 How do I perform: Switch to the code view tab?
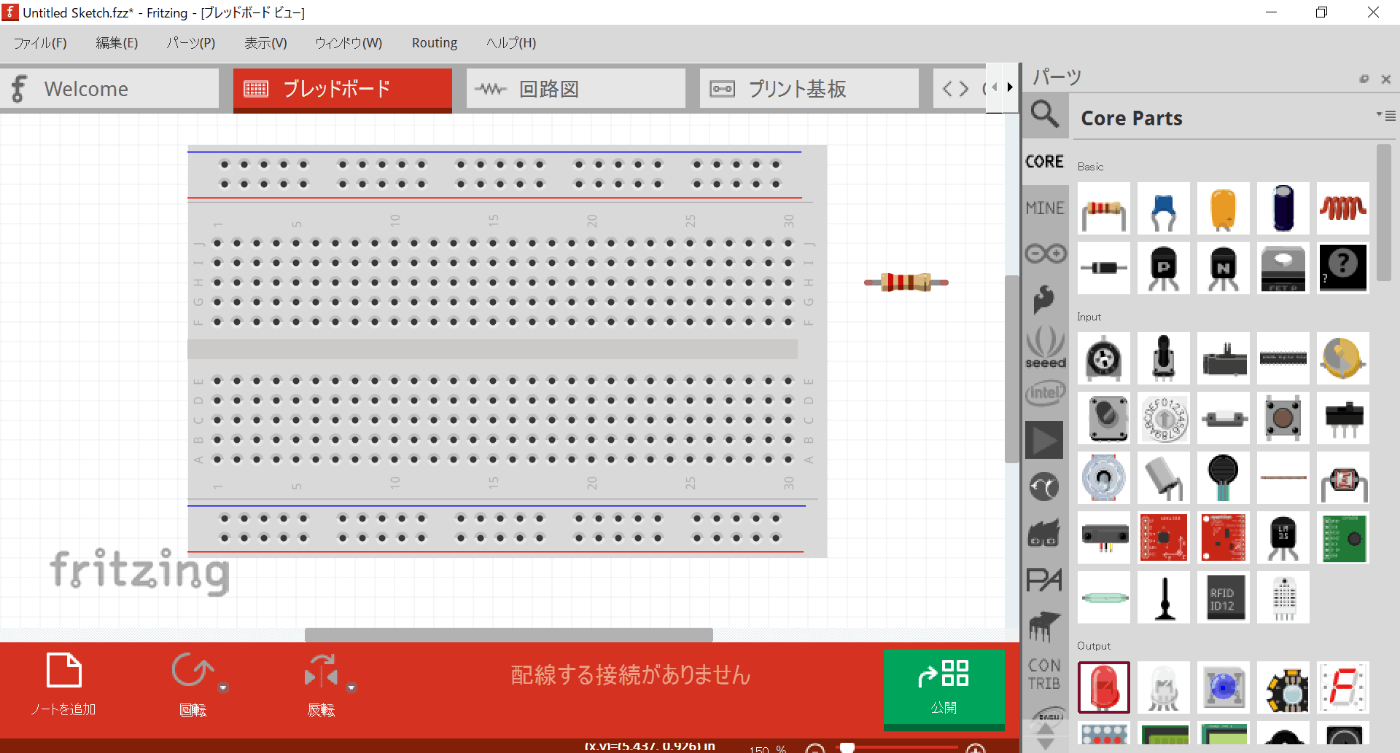(x=960, y=89)
